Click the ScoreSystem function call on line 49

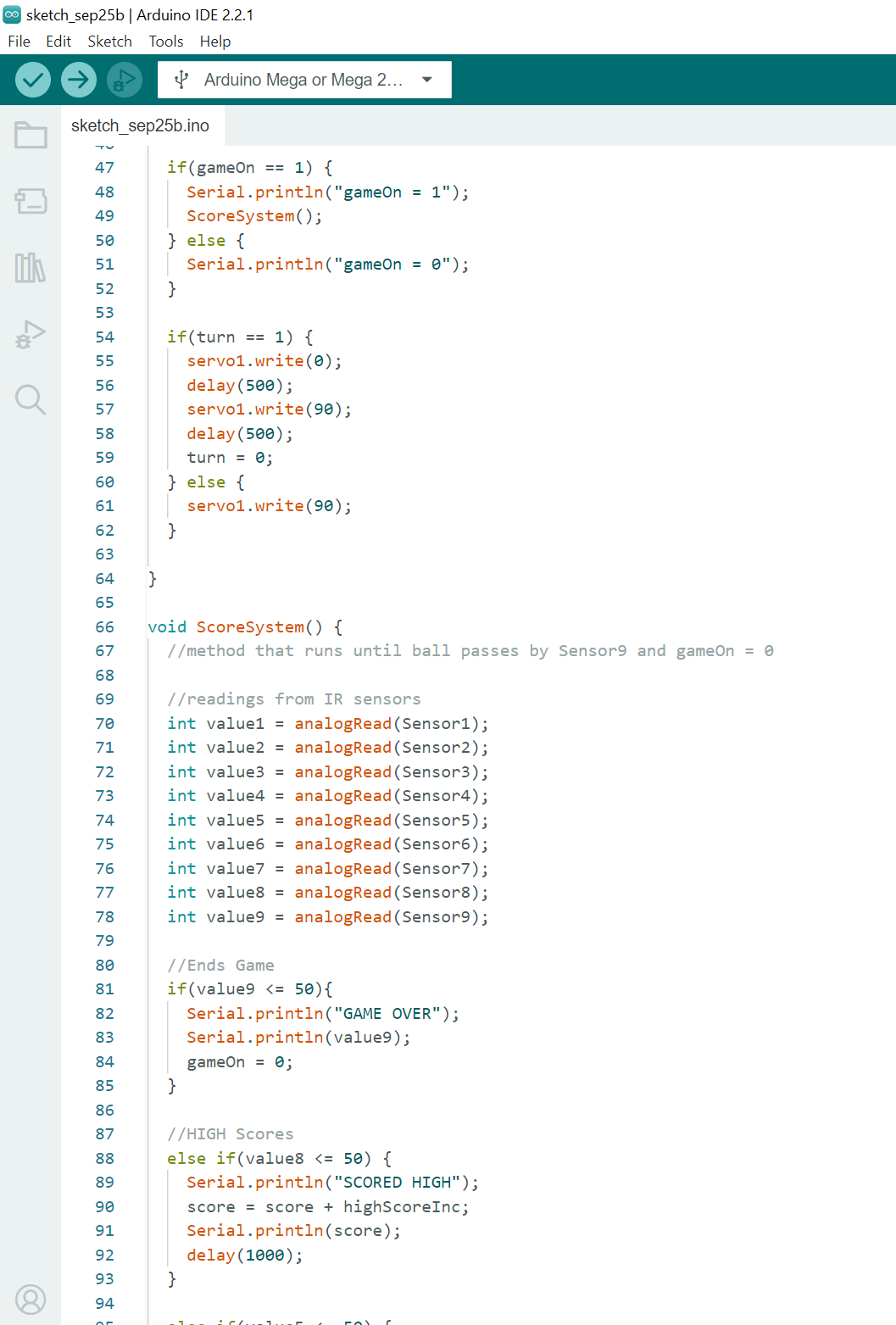click(x=240, y=215)
